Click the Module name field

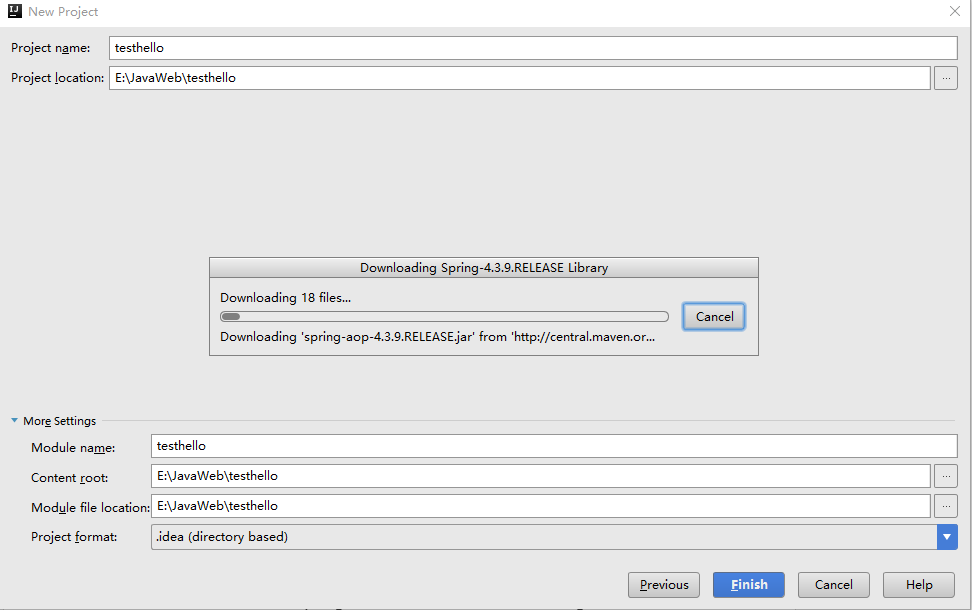point(553,446)
